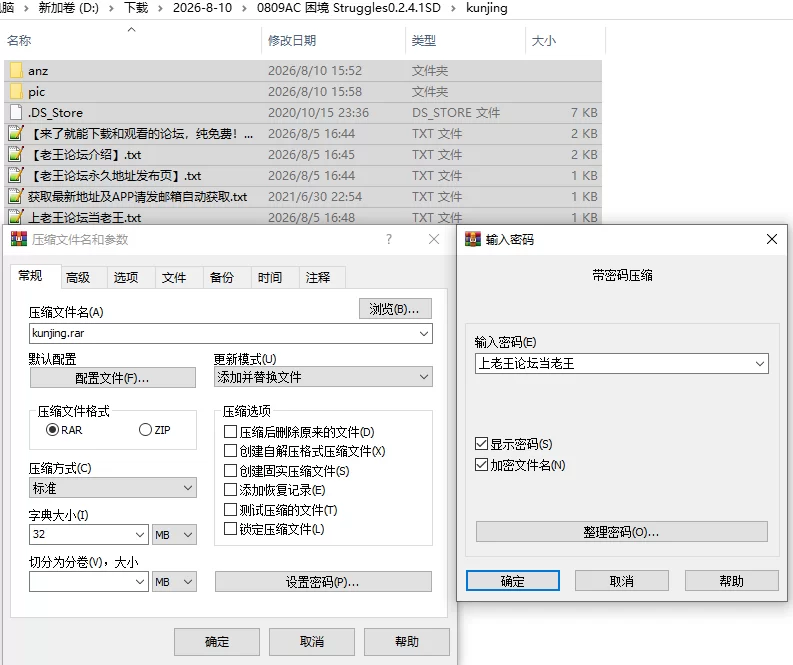The width and height of the screenshot is (793, 665).
Task: Click the 上老王论坛当老王.txt file icon
Action: 16,217
